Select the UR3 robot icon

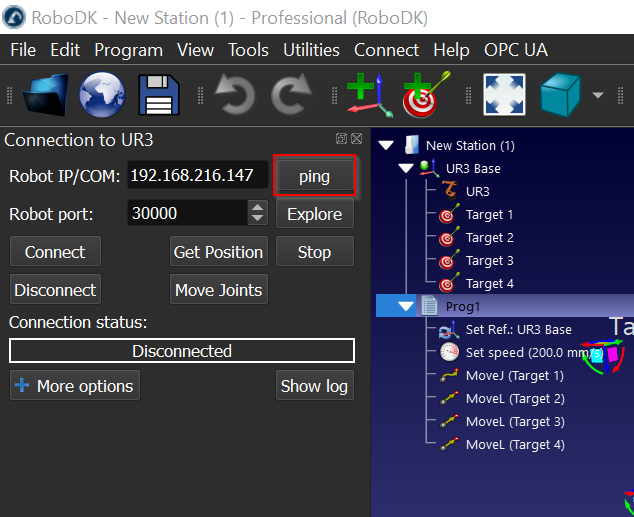tap(450, 190)
